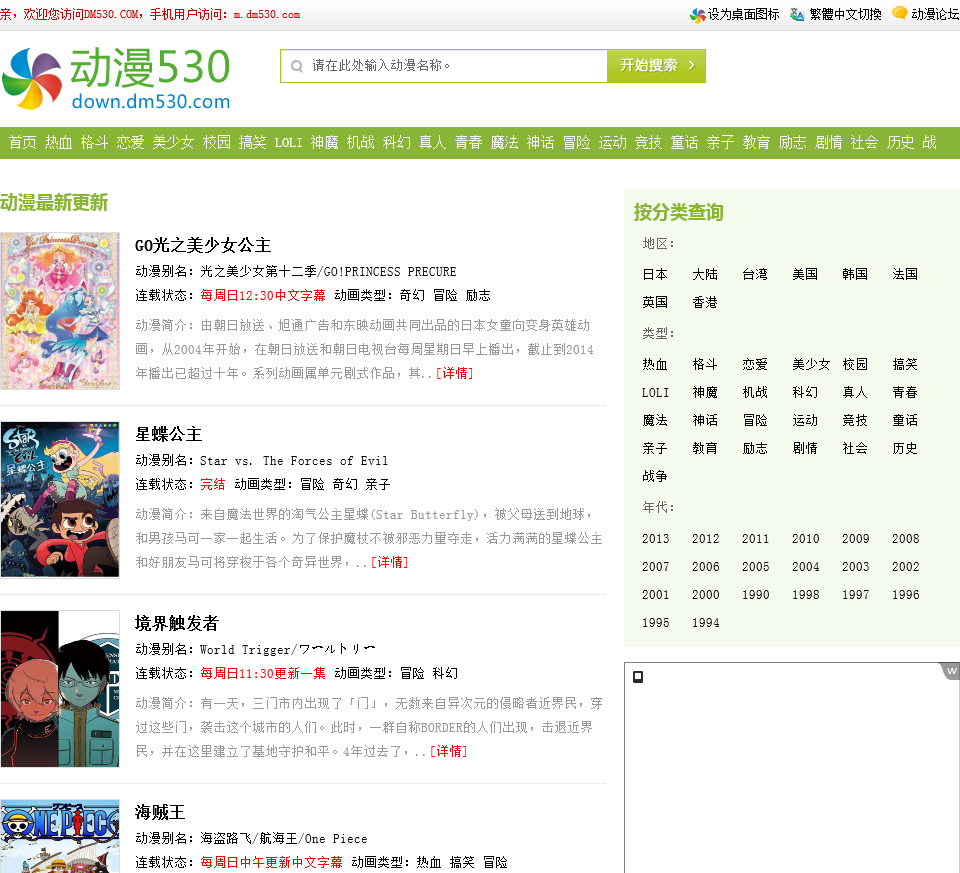Click the W corner badge on ad box
The image size is (960, 873).
(951, 670)
